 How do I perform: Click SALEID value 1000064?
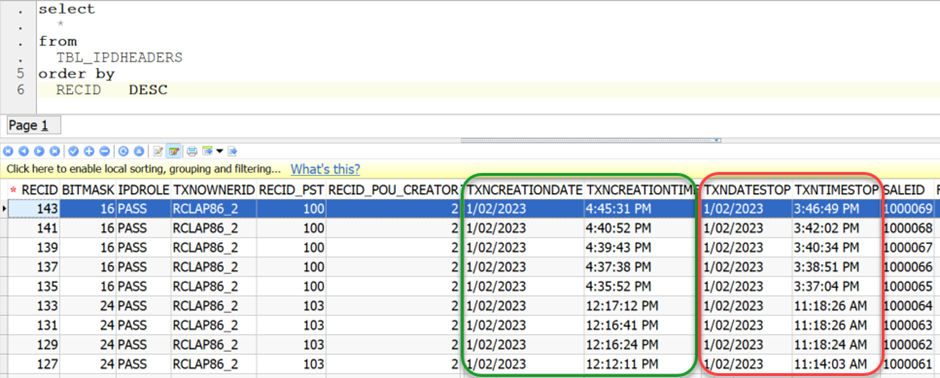click(x=908, y=306)
